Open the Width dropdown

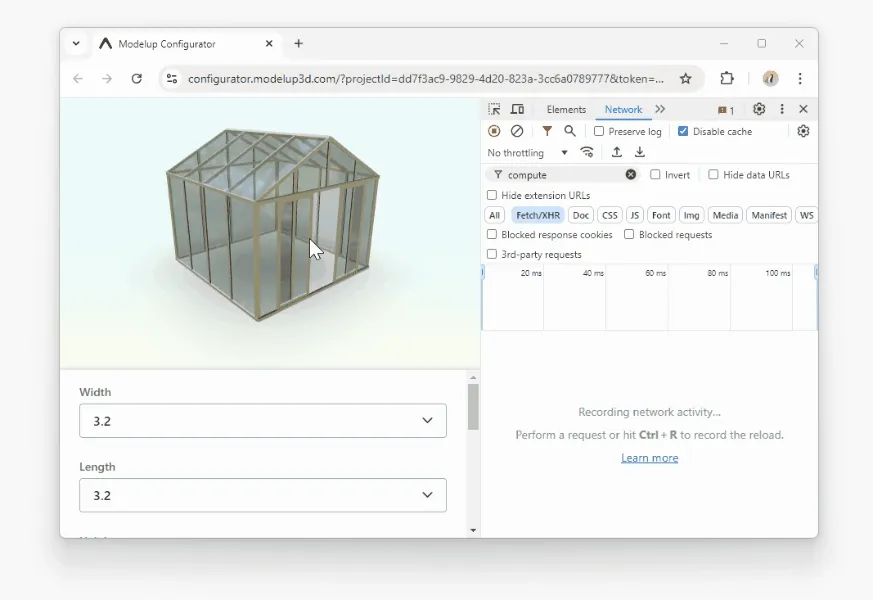click(x=263, y=421)
